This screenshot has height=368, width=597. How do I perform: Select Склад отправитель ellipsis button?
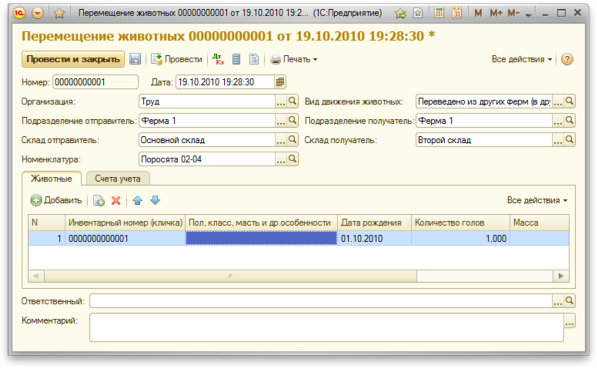(281, 140)
